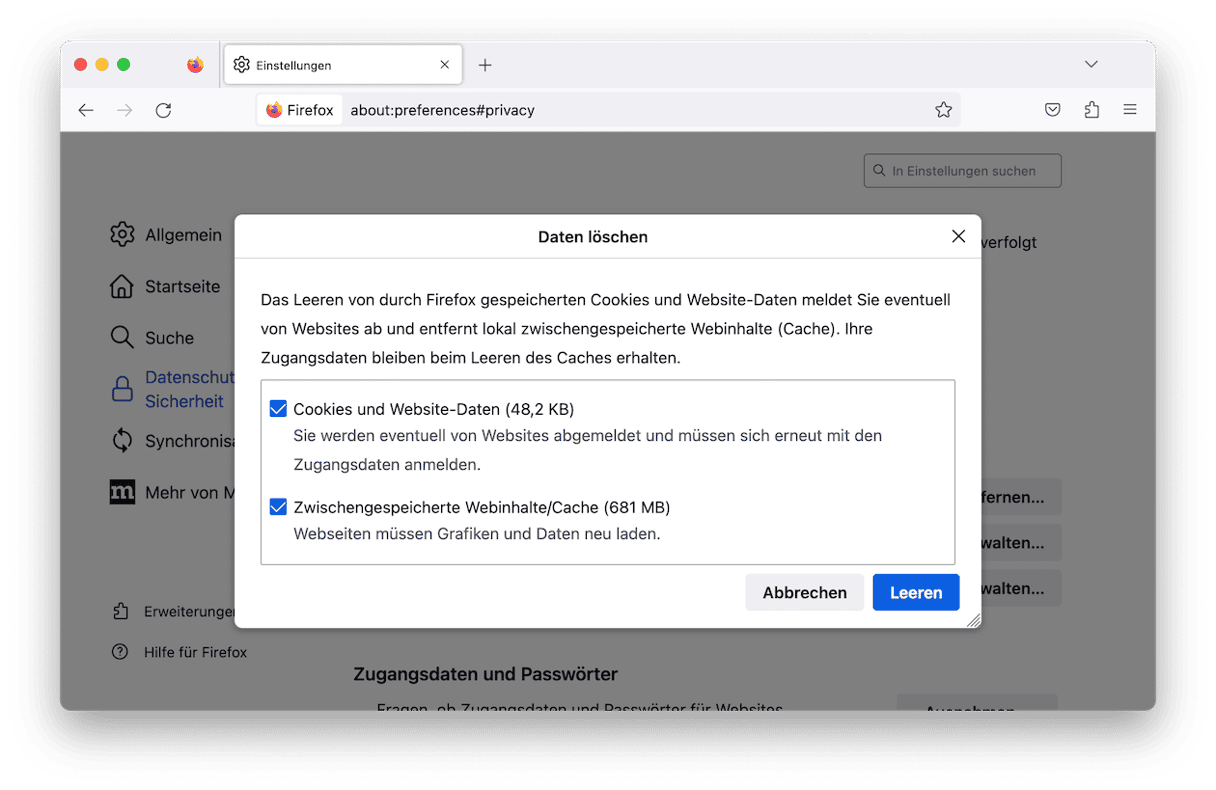Click the Firefox View icon
Image resolution: width=1216 pixels, height=790 pixels.
click(195, 65)
